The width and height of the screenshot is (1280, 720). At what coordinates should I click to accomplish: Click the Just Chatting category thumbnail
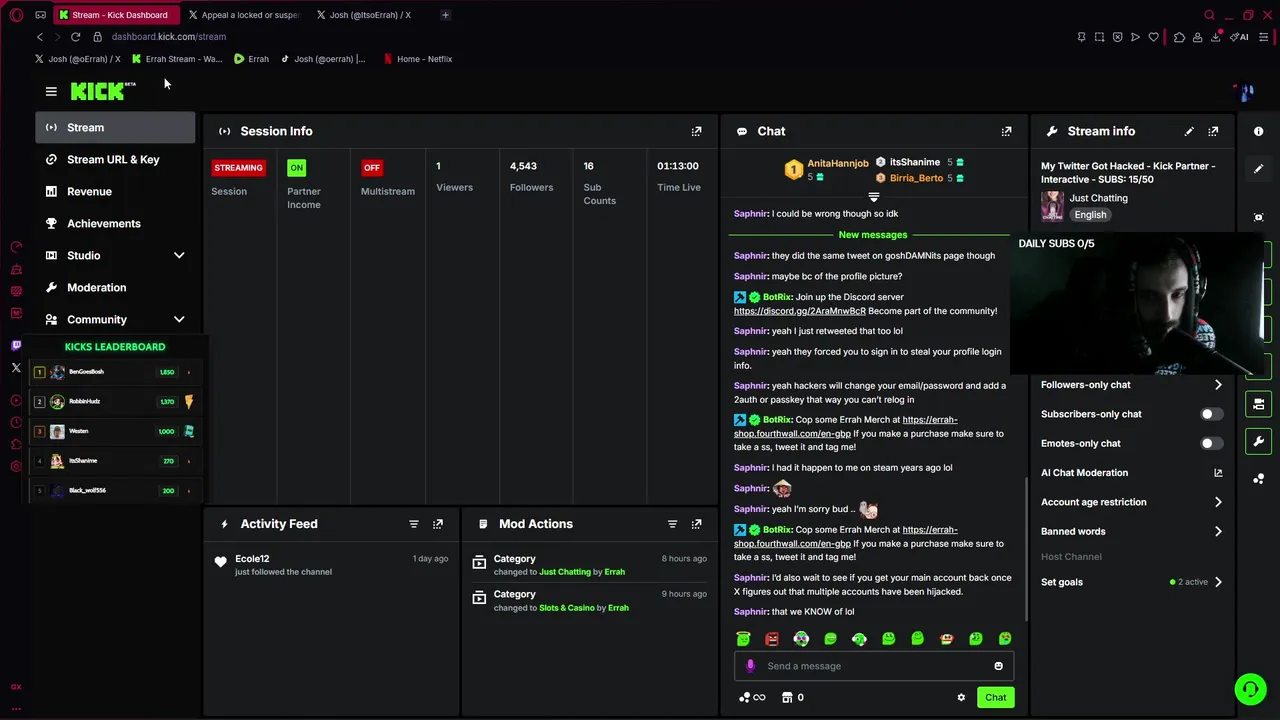coord(1052,206)
